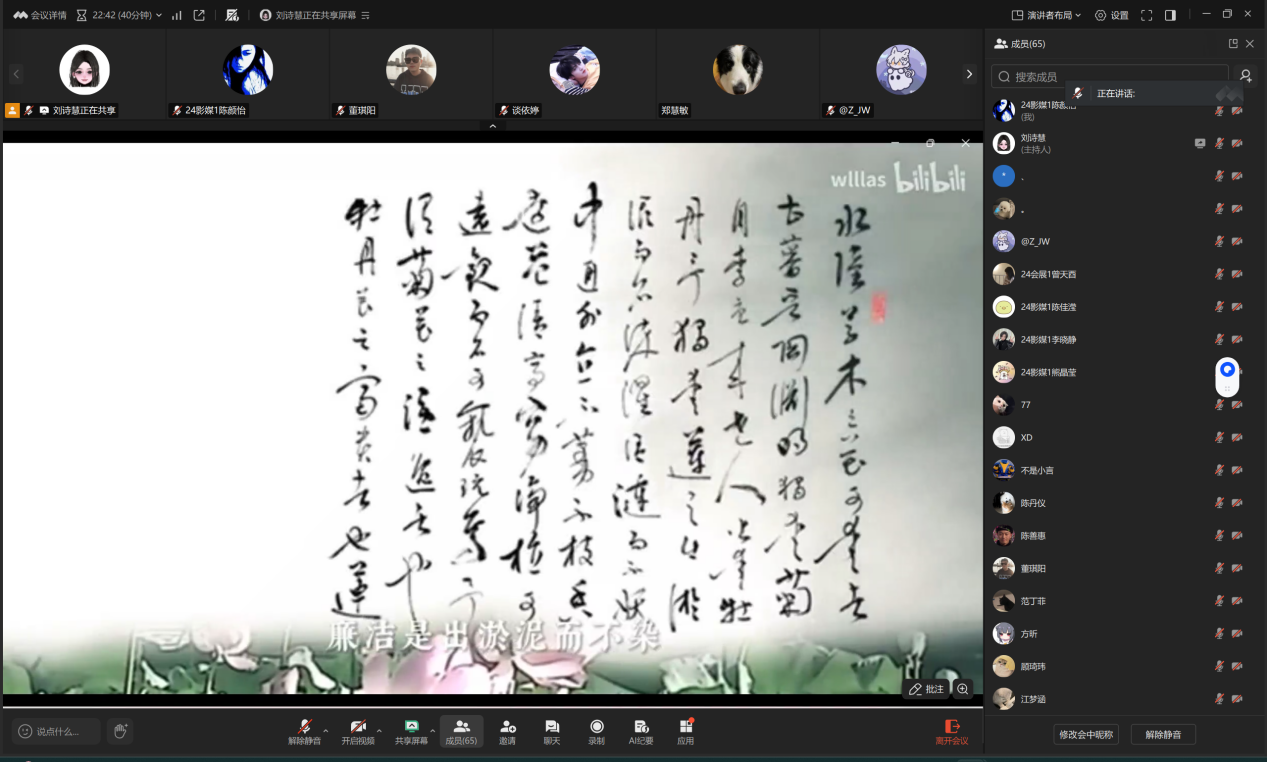The height and width of the screenshot is (762, 1267).
Task: Toggle 解除静音 microphone button
Action: [x=304, y=731]
